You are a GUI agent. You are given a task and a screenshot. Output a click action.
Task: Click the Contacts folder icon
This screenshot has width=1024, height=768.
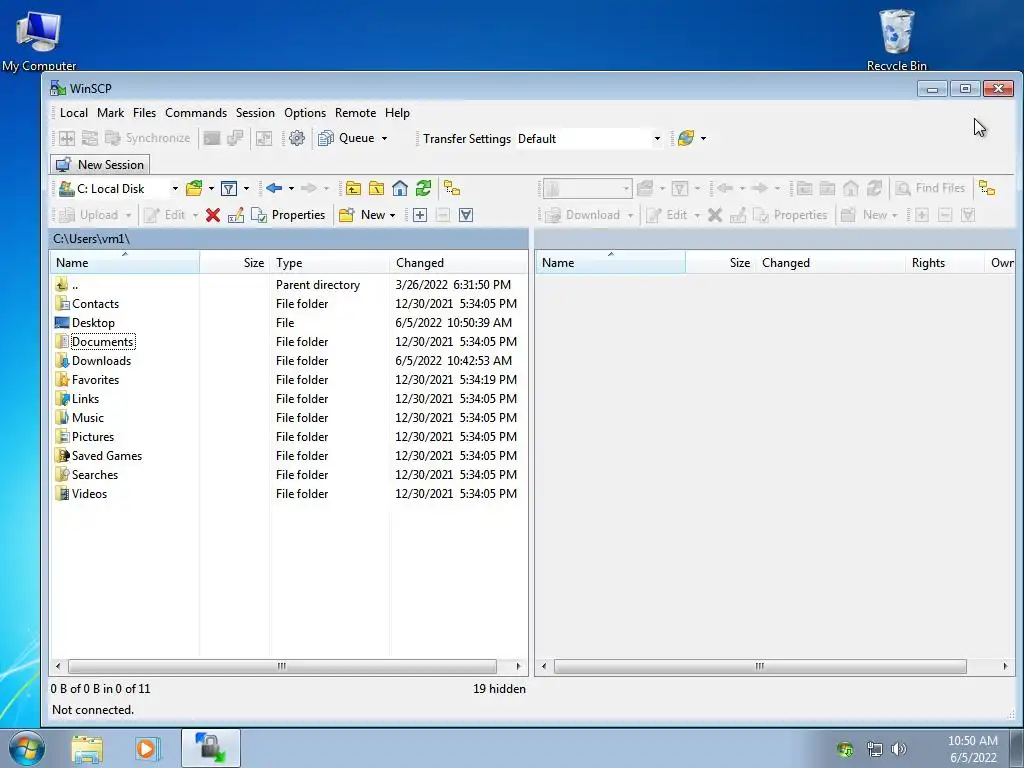click(x=62, y=304)
